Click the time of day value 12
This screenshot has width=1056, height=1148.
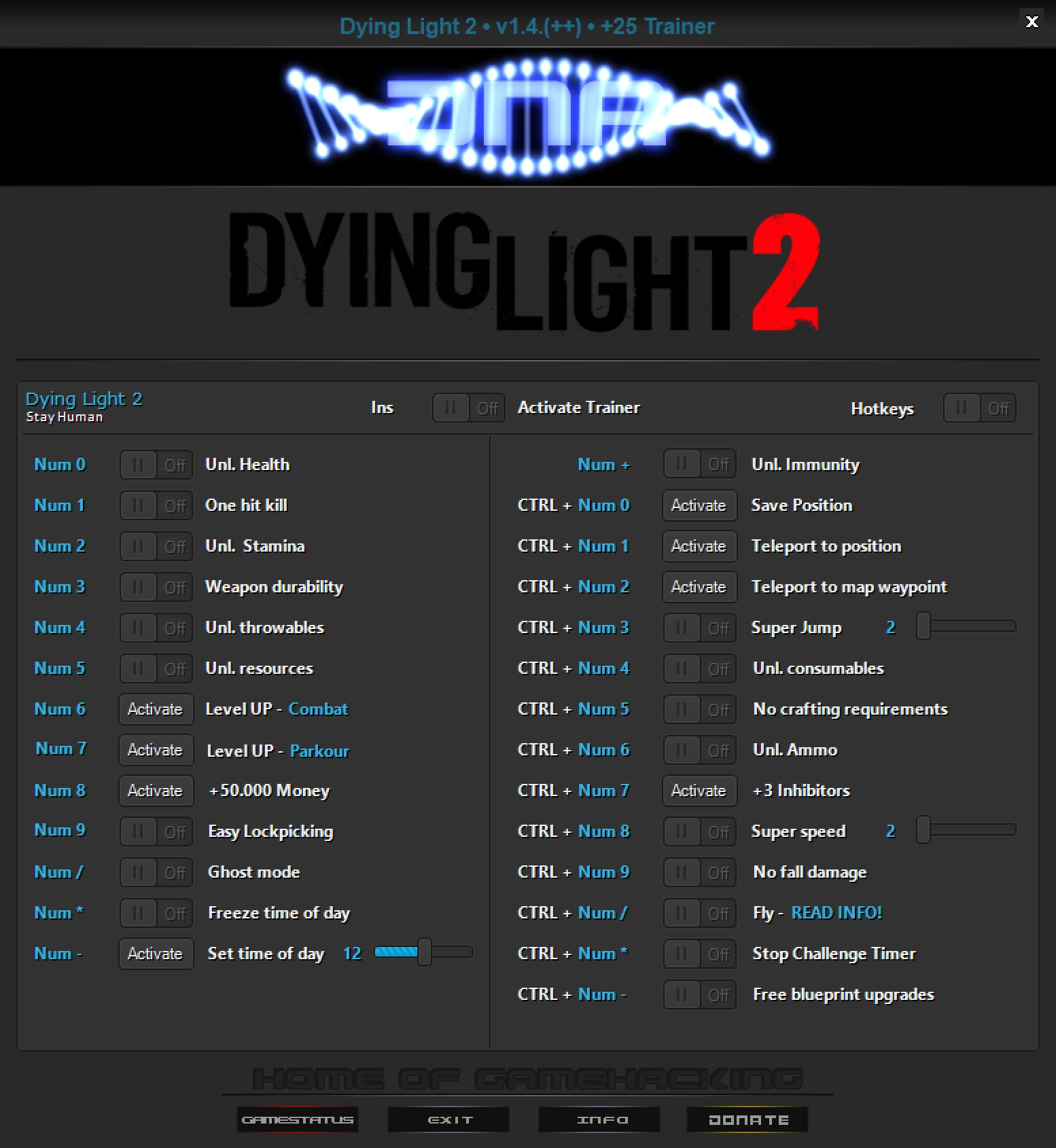[352, 953]
